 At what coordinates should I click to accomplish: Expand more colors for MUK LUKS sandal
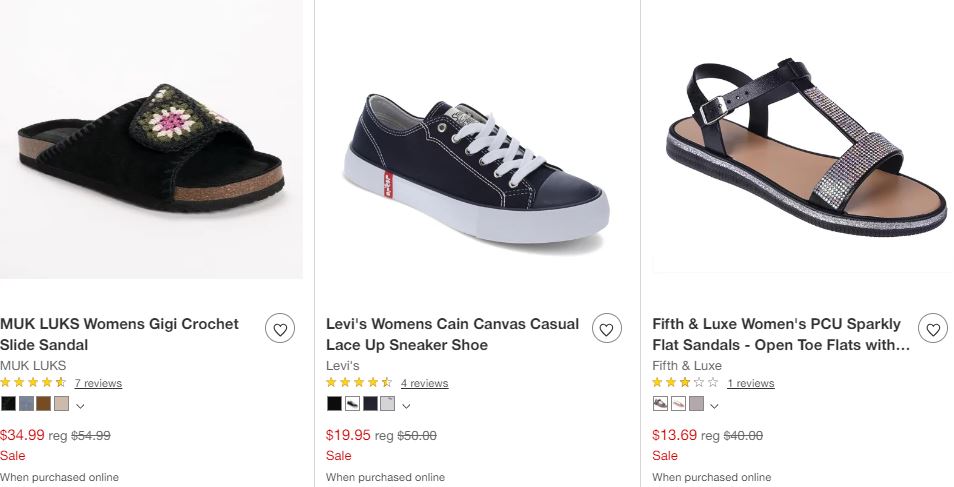tap(80, 405)
